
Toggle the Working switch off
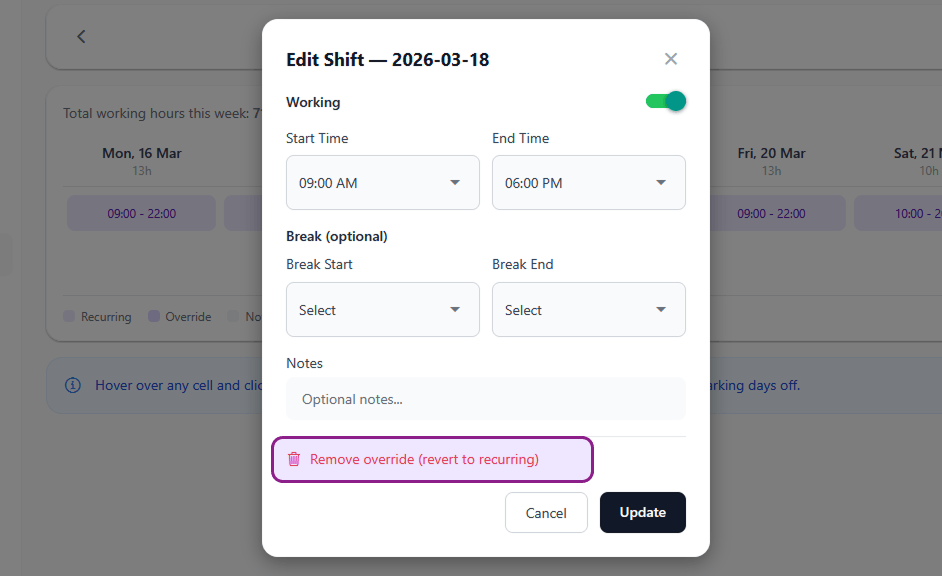tap(666, 101)
